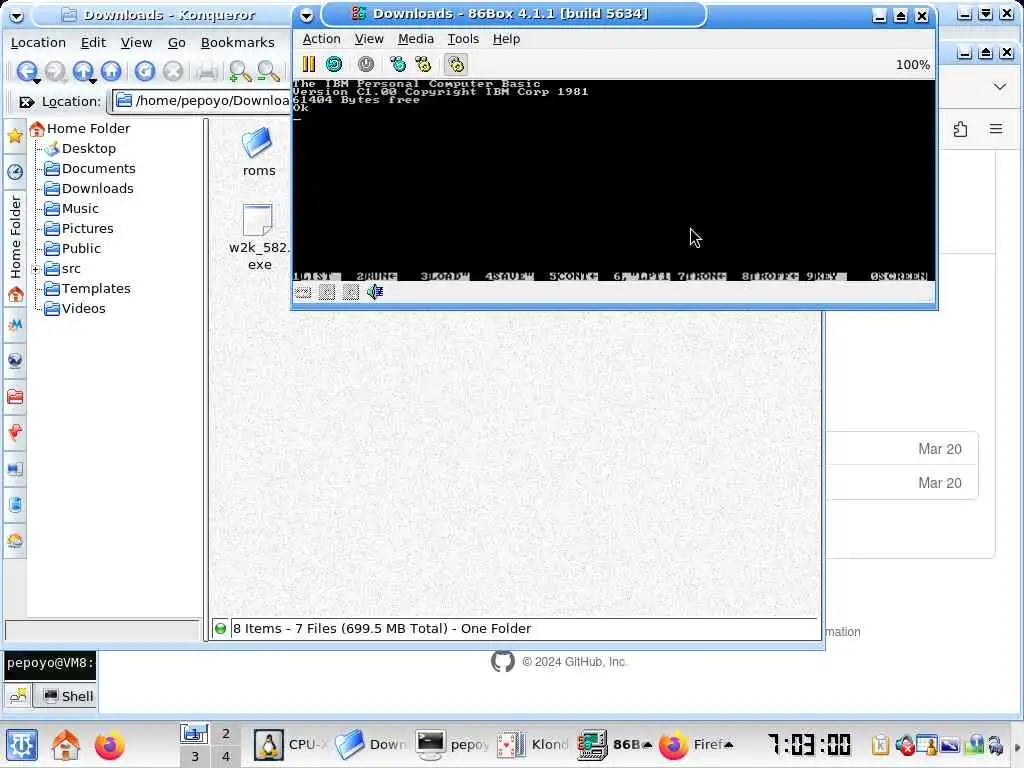Select Desktop in the folder tree
Screen dimensions: 1024x768
[88, 148]
